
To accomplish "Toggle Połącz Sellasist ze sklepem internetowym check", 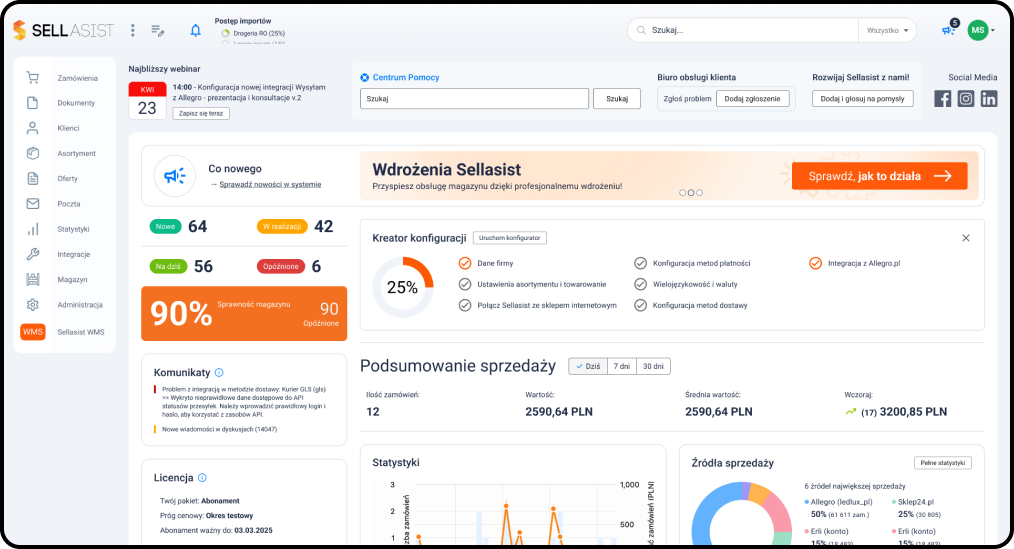I will tap(464, 305).
